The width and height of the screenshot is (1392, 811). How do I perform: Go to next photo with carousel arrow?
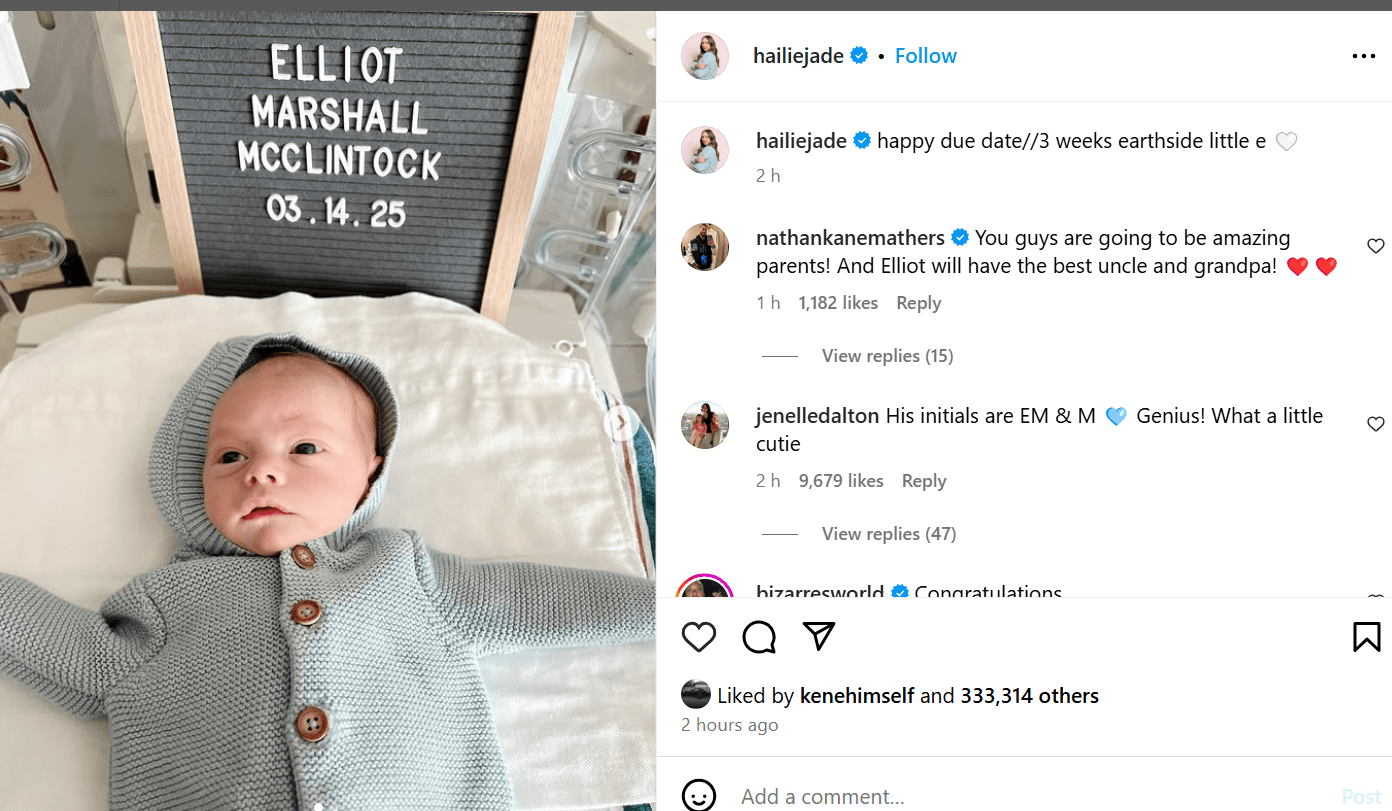621,423
